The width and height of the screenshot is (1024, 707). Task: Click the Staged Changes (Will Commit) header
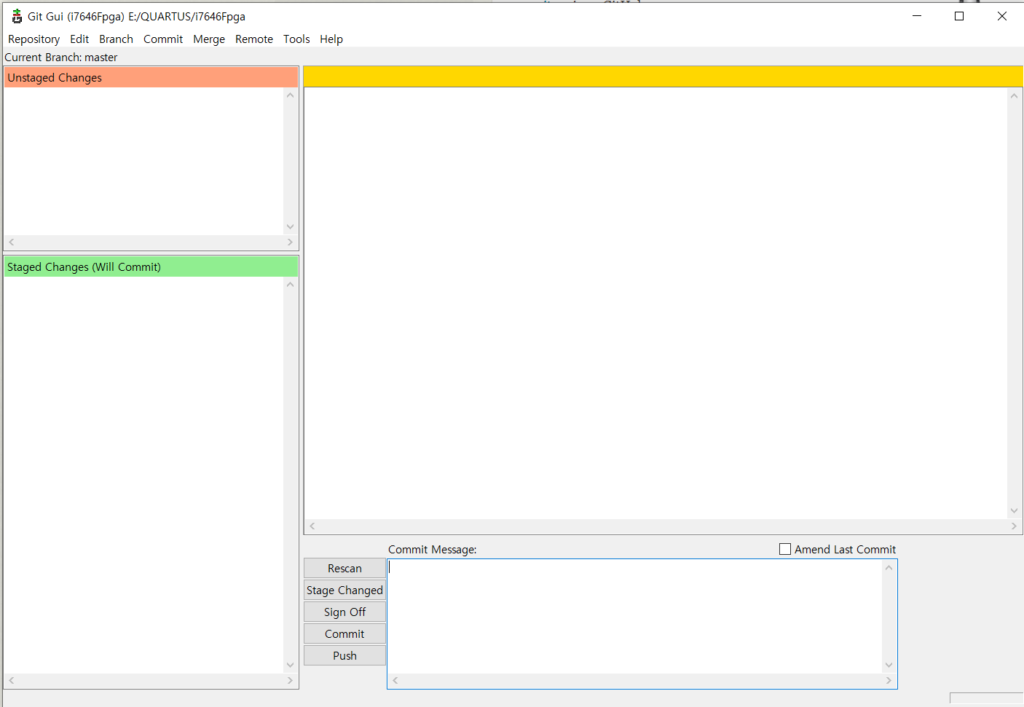[150, 267]
